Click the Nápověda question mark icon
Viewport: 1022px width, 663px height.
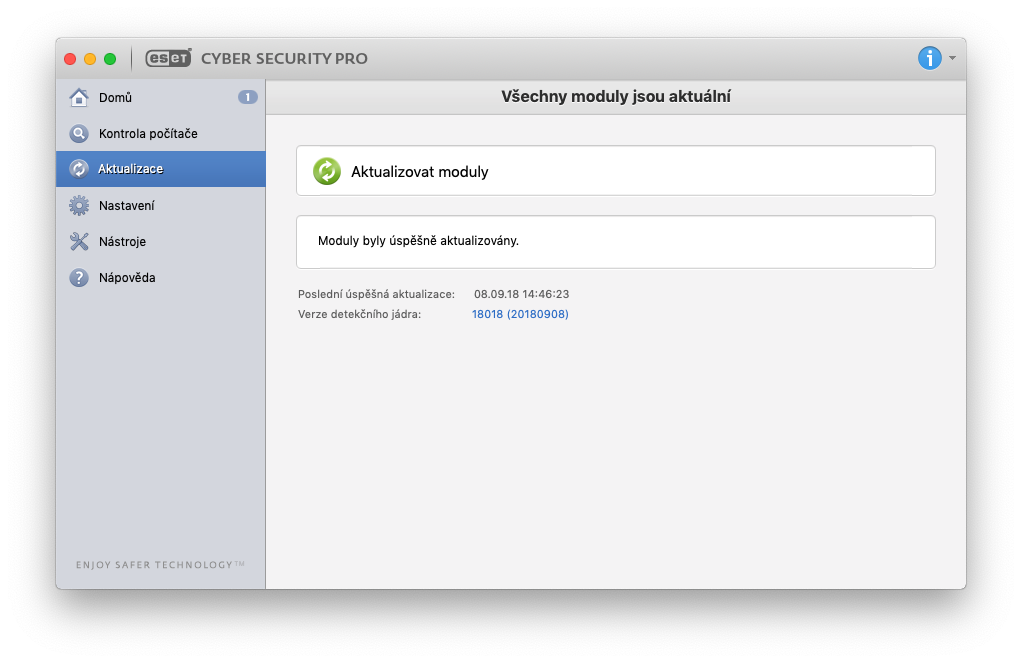(x=79, y=277)
